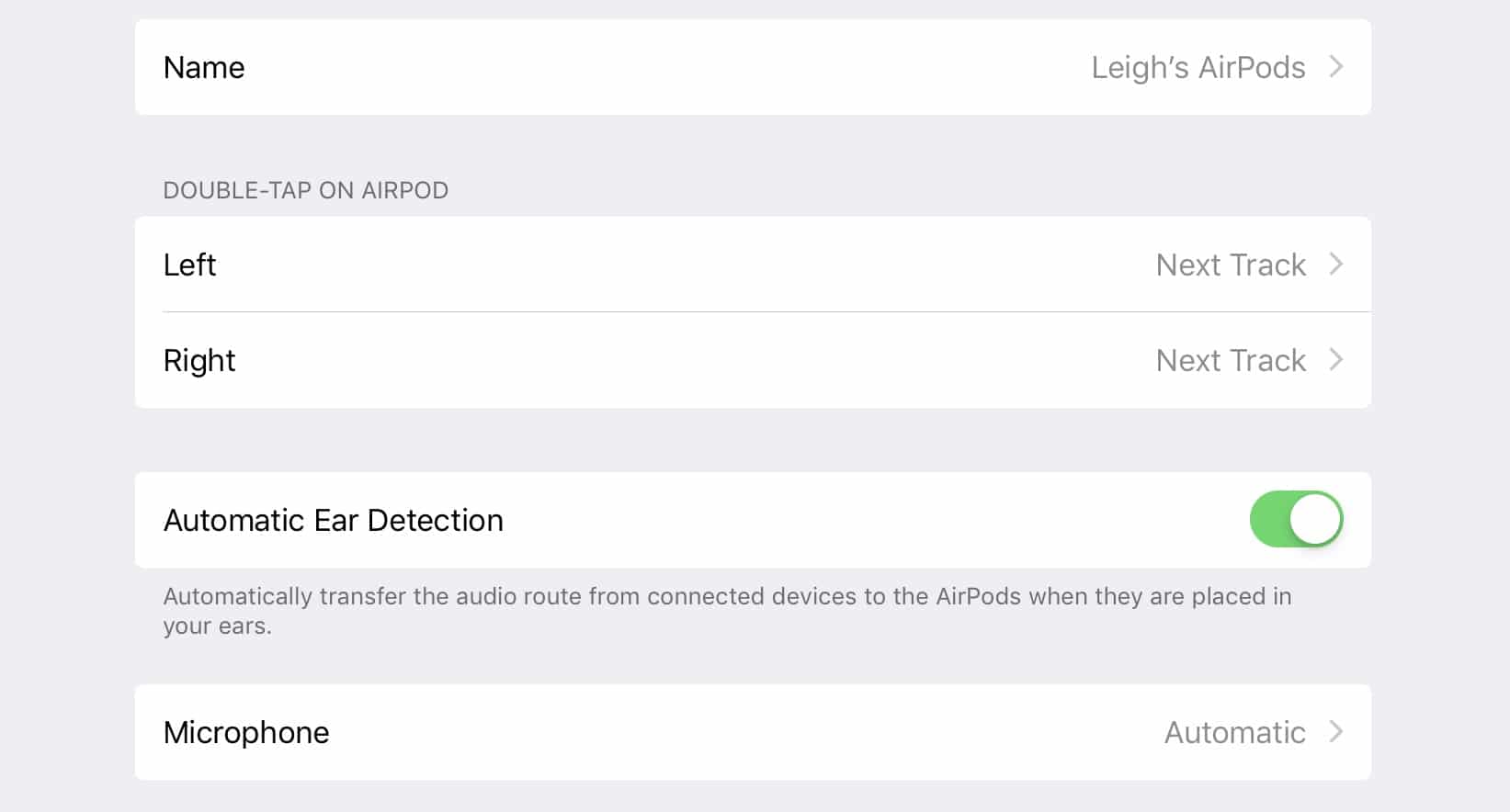Viewport: 1510px width, 812px height.
Task: Tap the Left AirPod row label
Action: pyautogui.click(x=189, y=265)
